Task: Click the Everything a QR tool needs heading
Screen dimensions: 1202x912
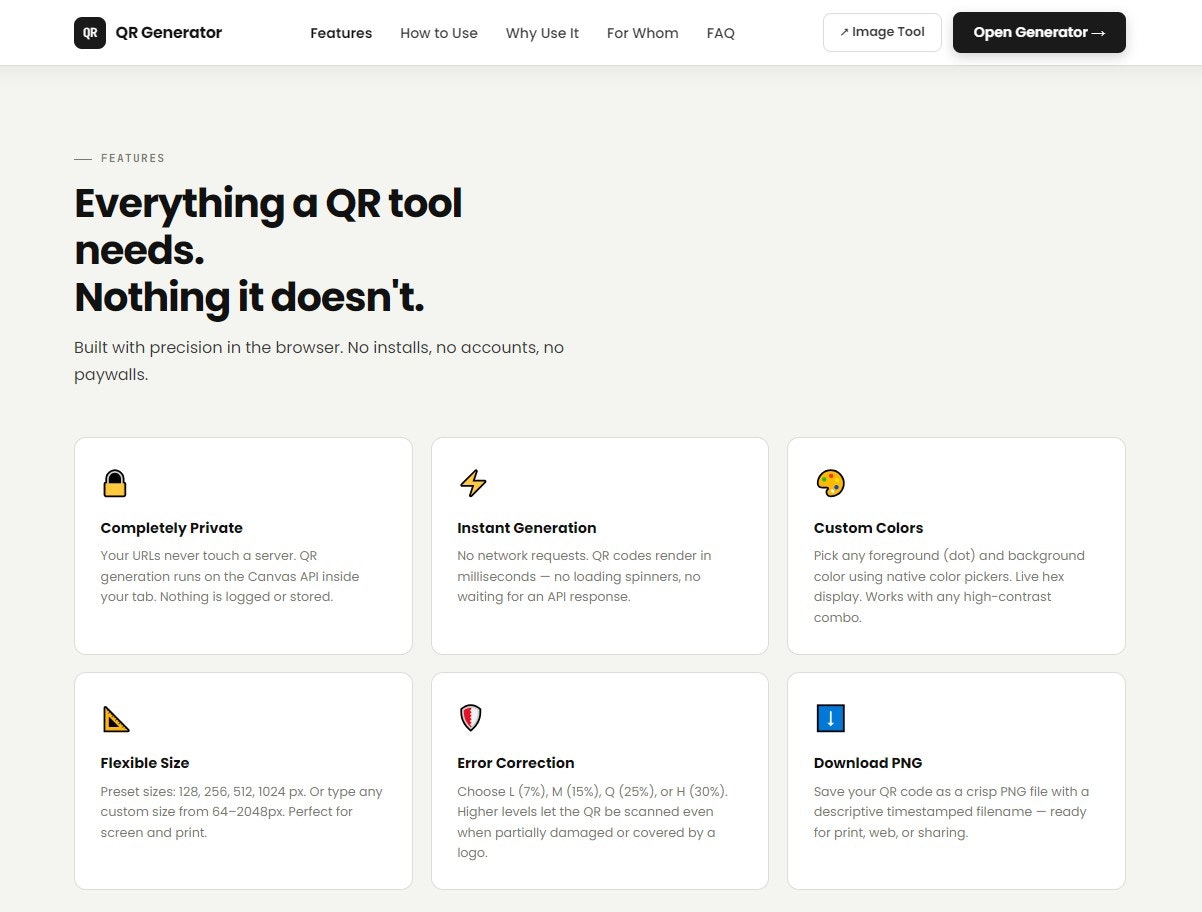Action: point(268,249)
